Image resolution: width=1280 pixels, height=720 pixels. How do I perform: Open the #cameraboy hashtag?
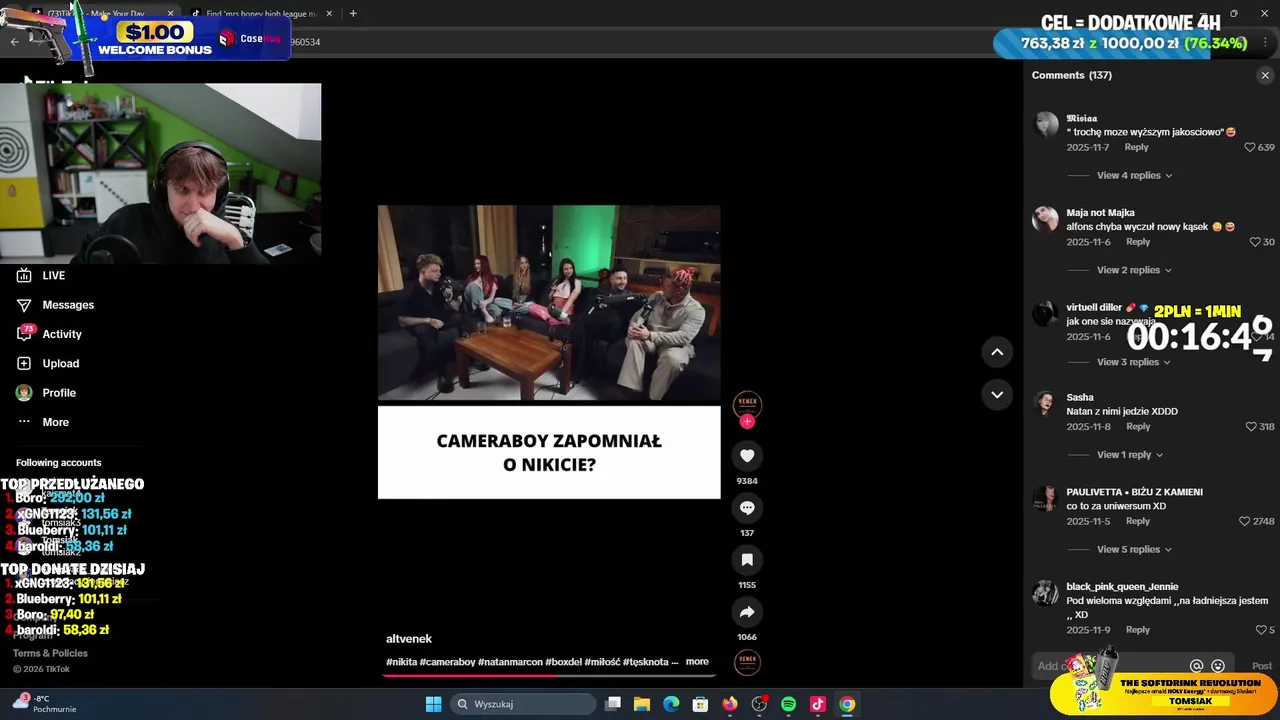tap(447, 662)
